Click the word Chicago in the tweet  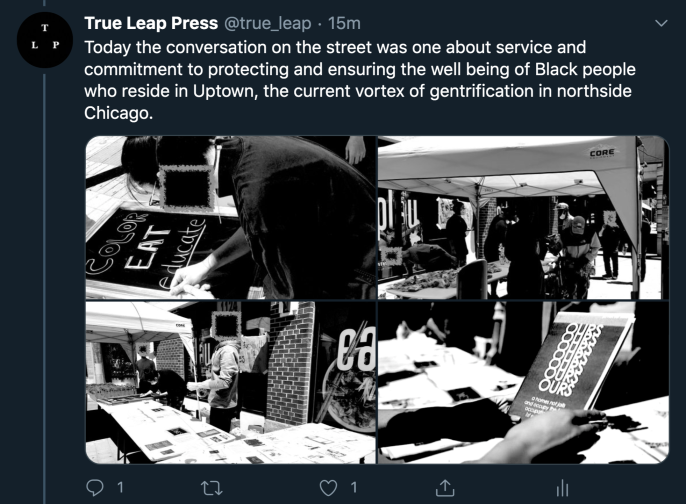click(x=118, y=113)
